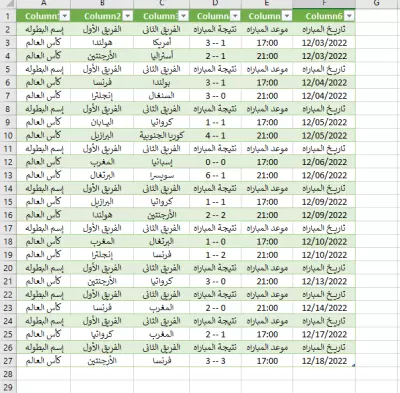400x393 pixels.
Task: Select the 12/03/2022 cell in row 3
Action: click(x=324, y=43)
